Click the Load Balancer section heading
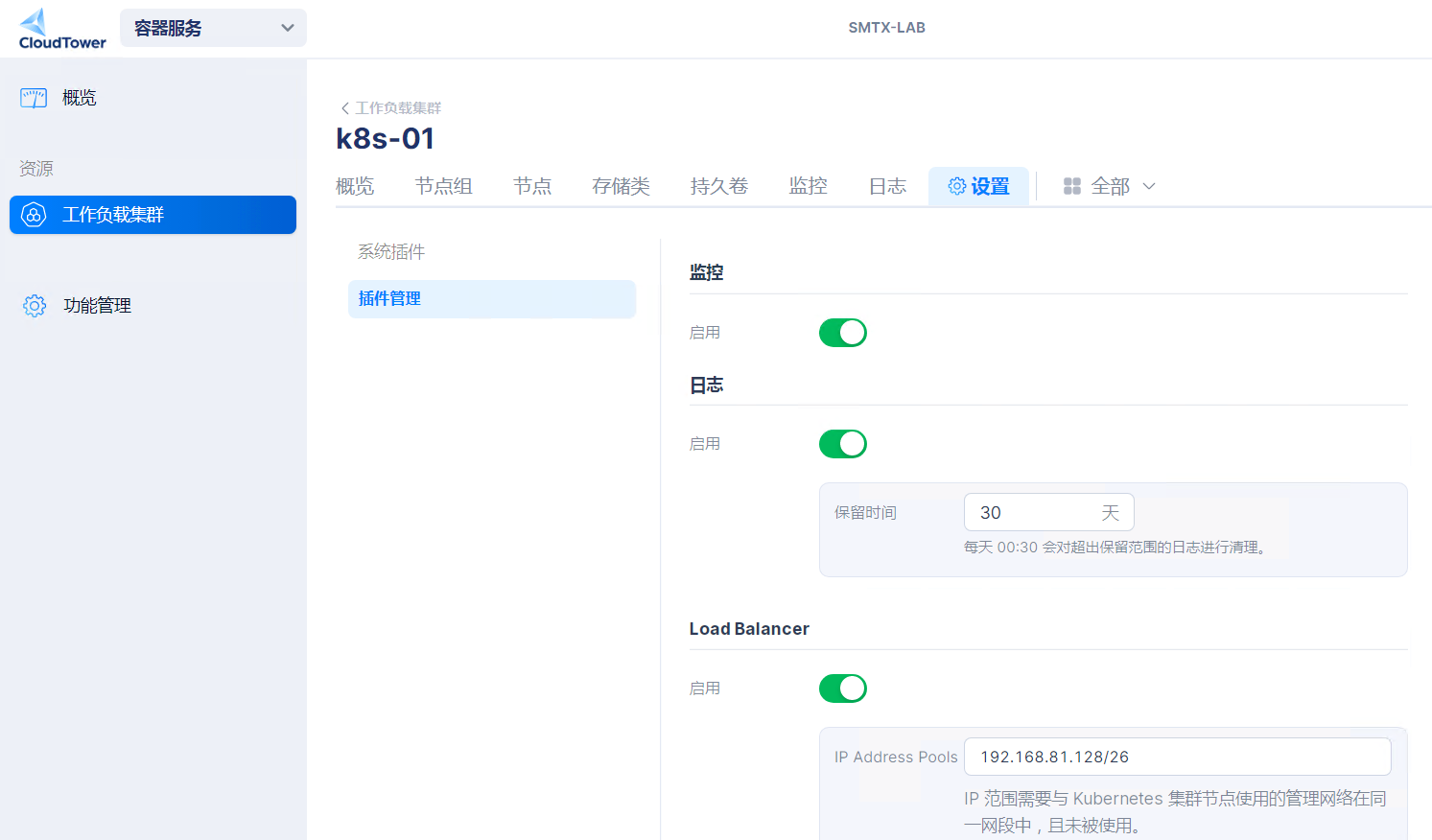The width and height of the screenshot is (1432, 840). [749, 629]
